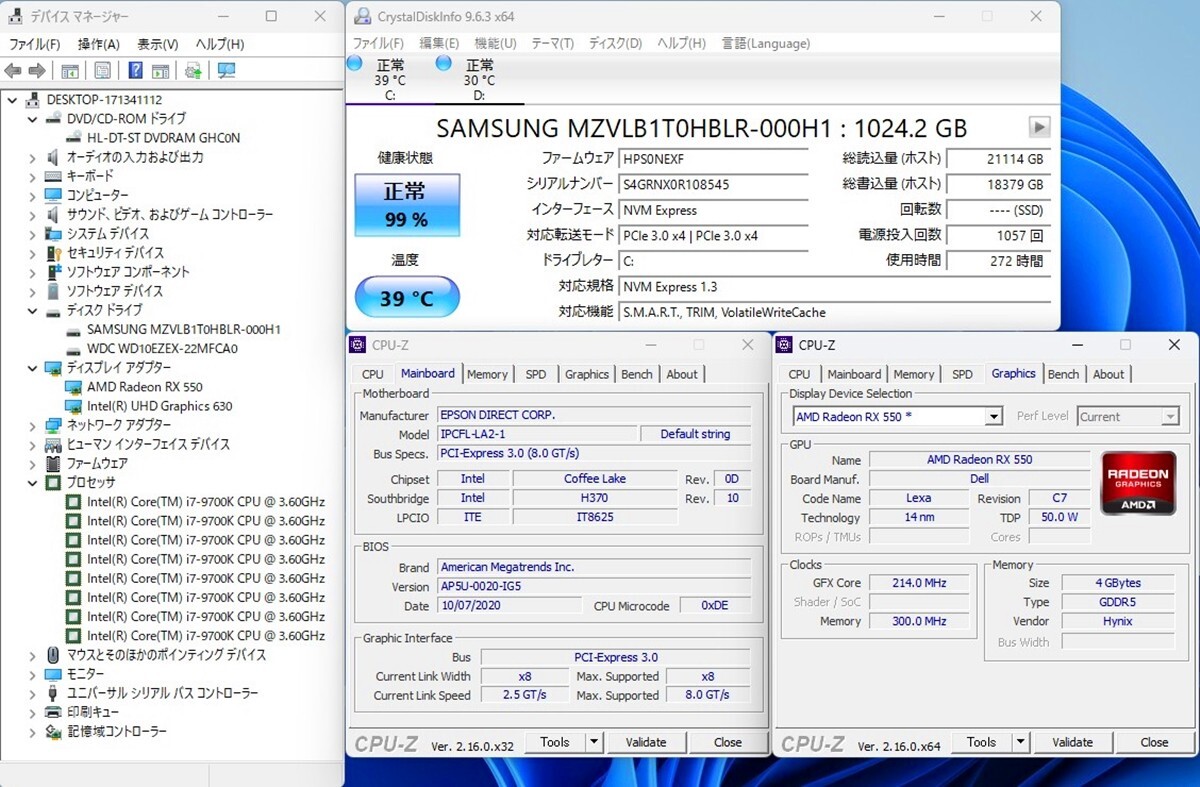Click next-disk arrow beside the Samsung drive title
This screenshot has width=1200, height=787.
[x=1039, y=127]
